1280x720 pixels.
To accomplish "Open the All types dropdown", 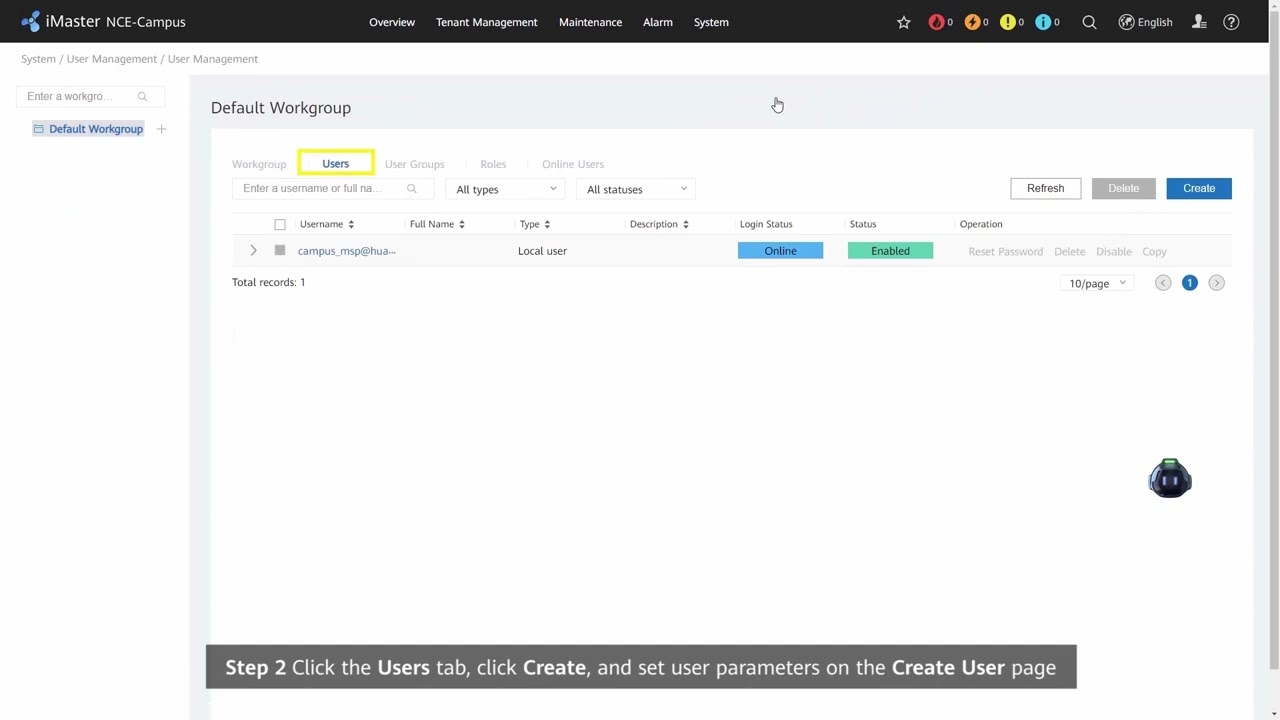I will (x=505, y=189).
